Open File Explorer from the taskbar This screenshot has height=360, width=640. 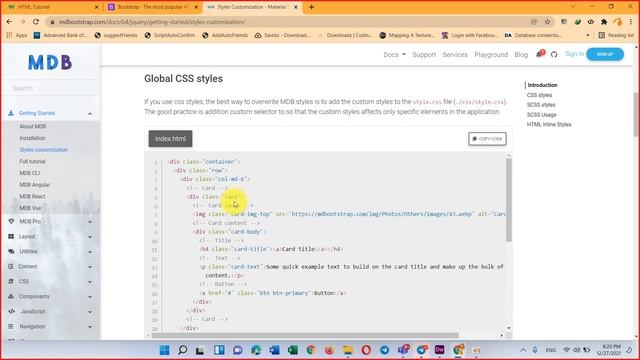348,350
